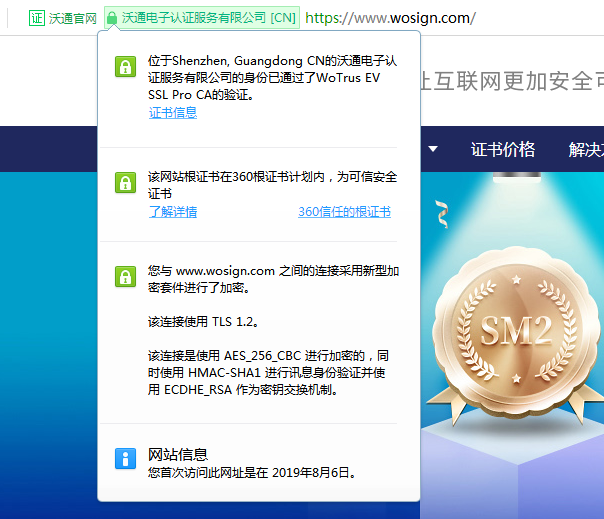Click lock icon beside TLS connection text
The width and height of the screenshot is (604, 519).
click(125, 277)
